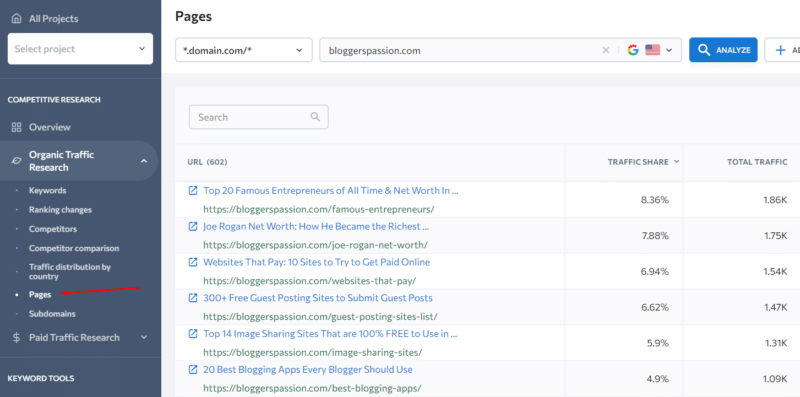Open Overview in Competitive Research
This screenshot has height=397, width=800.
coord(49,127)
